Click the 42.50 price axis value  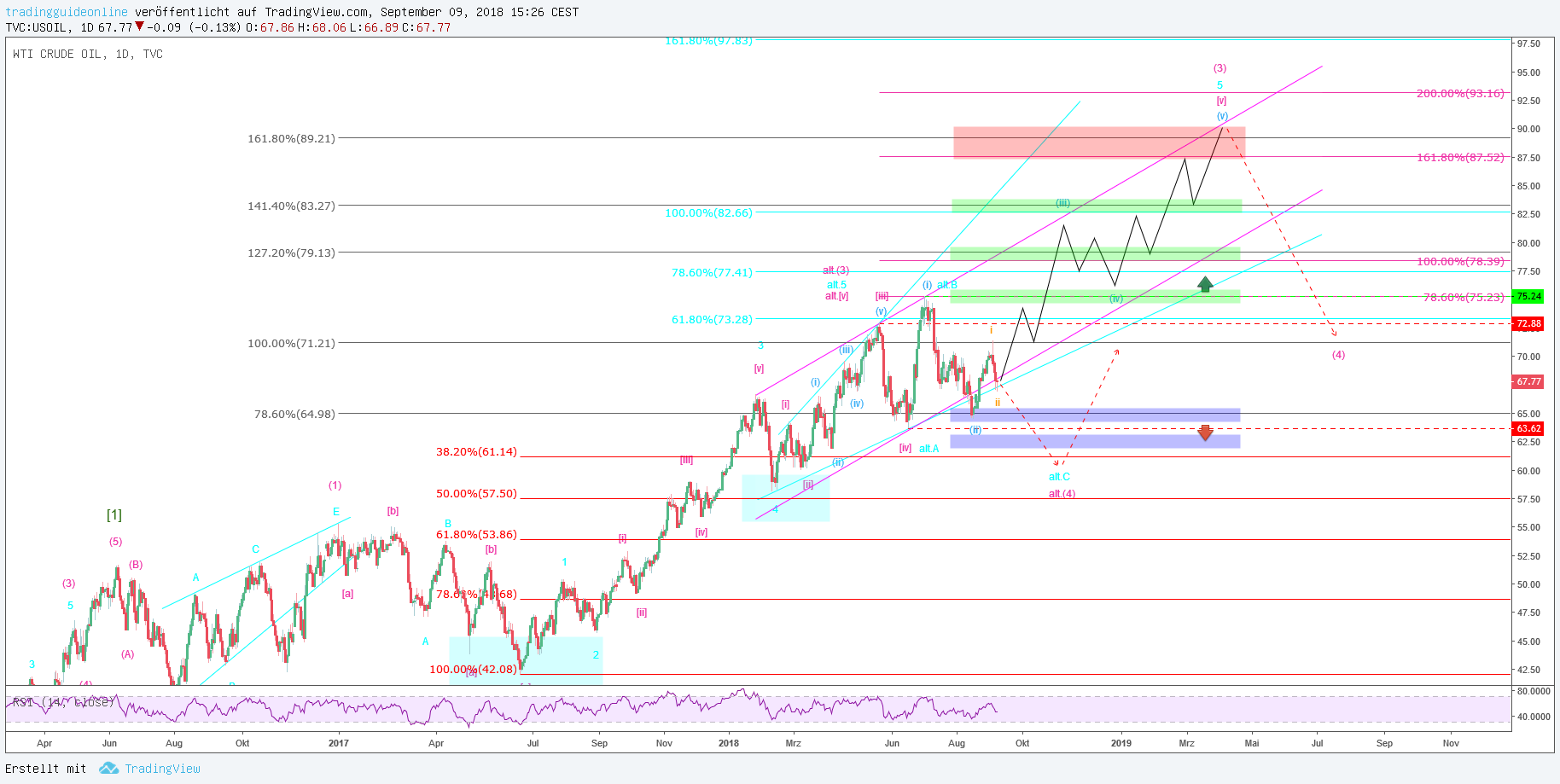(1528, 670)
